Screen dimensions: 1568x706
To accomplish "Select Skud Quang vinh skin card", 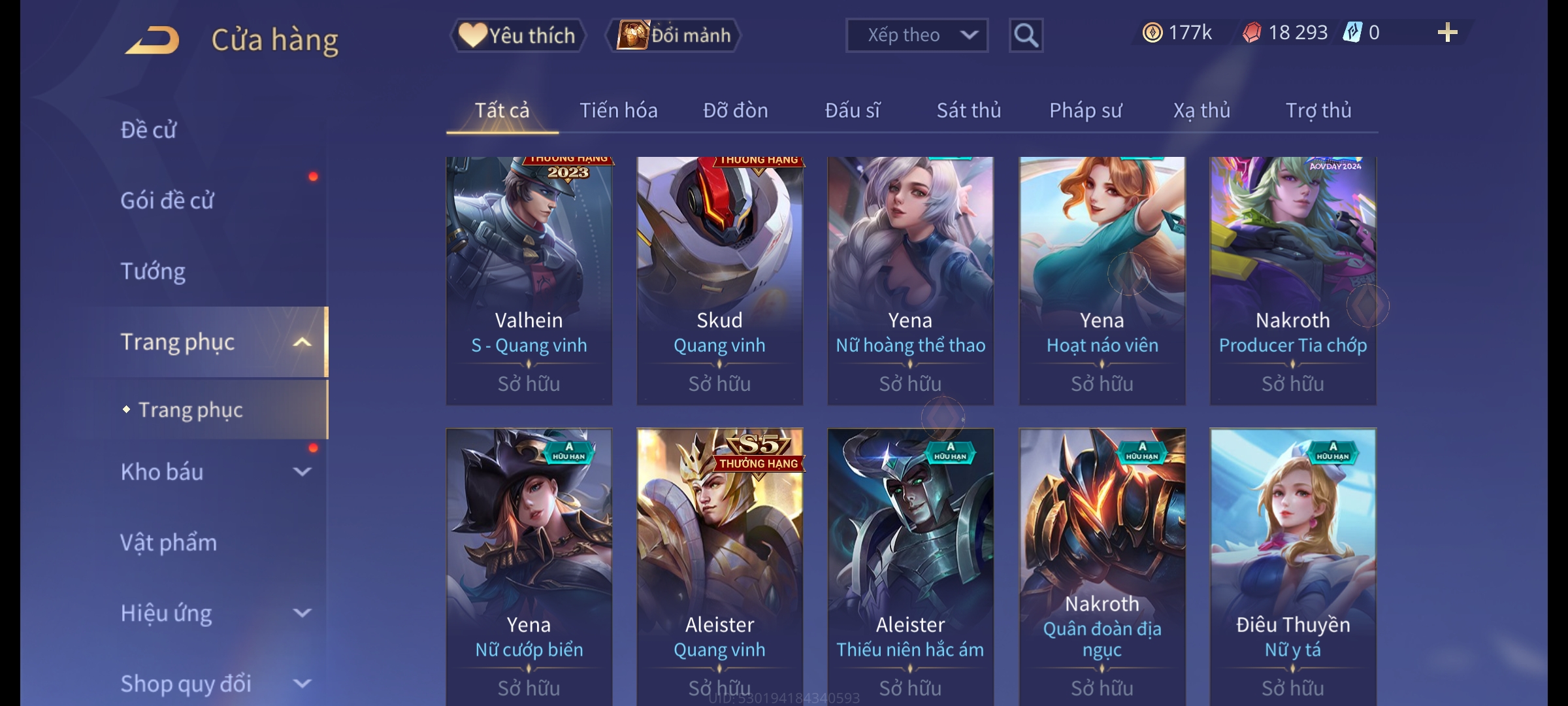I will click(x=720, y=281).
